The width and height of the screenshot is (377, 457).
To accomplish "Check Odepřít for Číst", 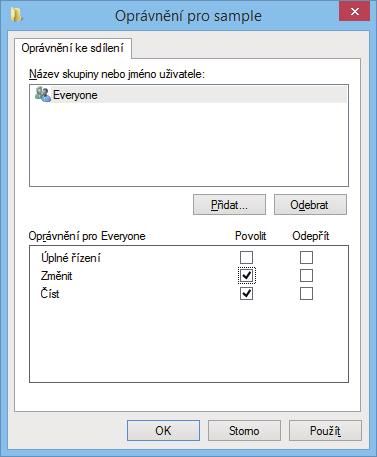I will (306, 294).
